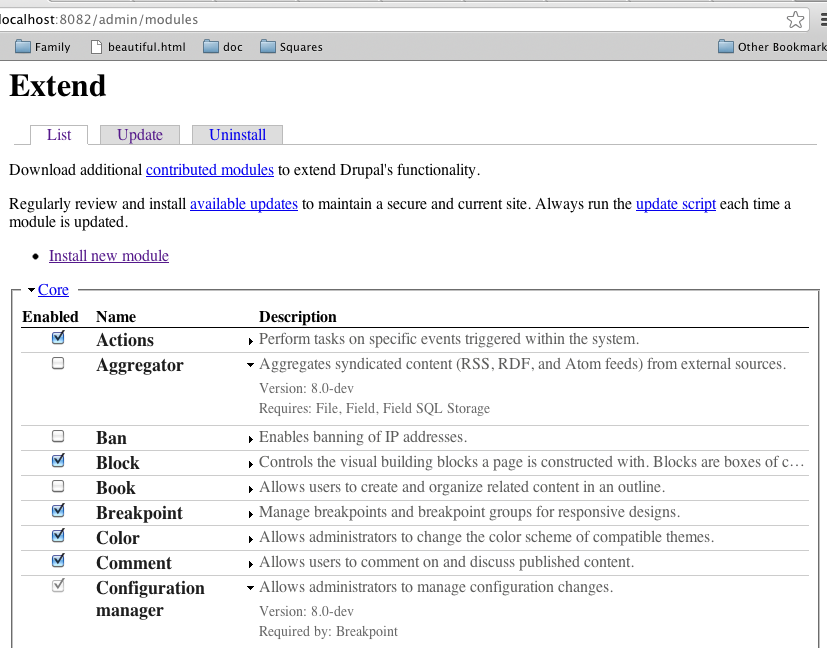827x648 pixels.
Task: Click inside the browser address bar
Action: click(300, 19)
